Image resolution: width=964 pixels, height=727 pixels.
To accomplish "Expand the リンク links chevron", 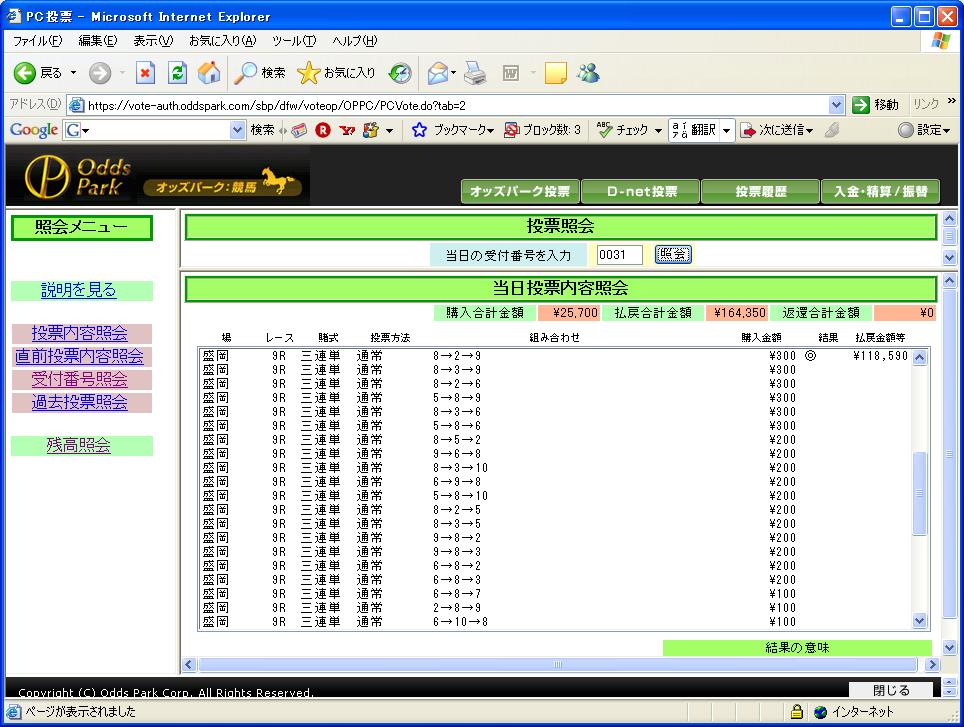I will click(952, 101).
